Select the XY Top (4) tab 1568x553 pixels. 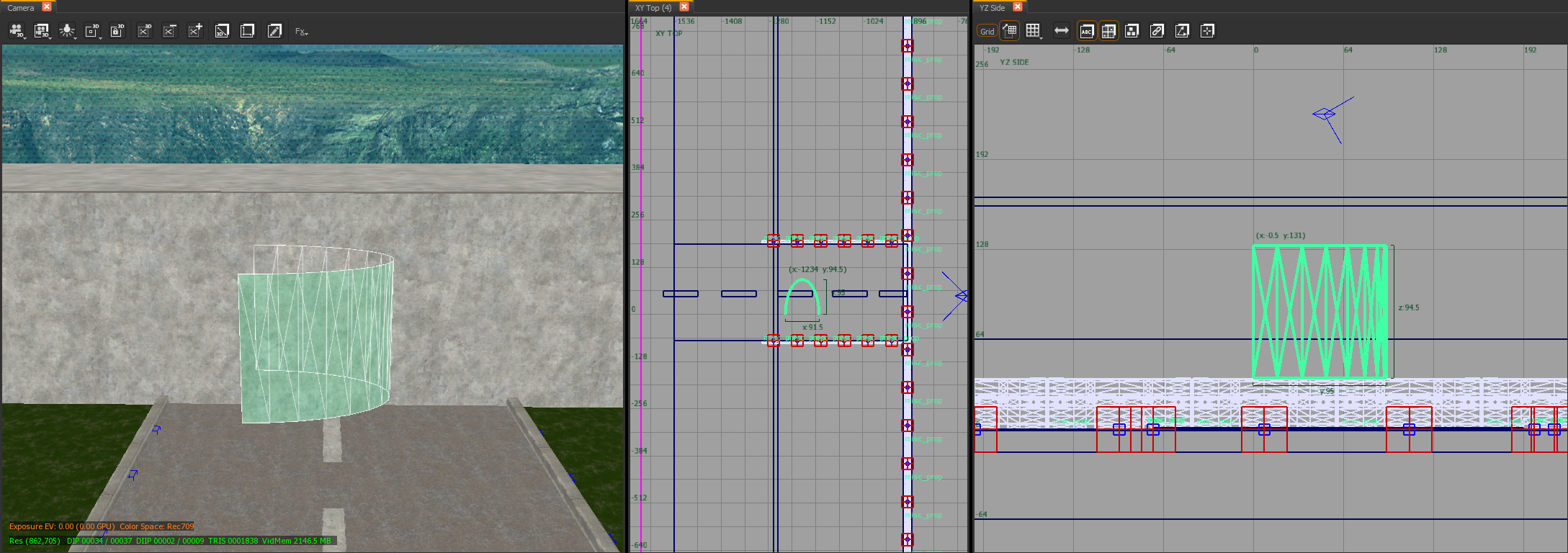[653, 7]
